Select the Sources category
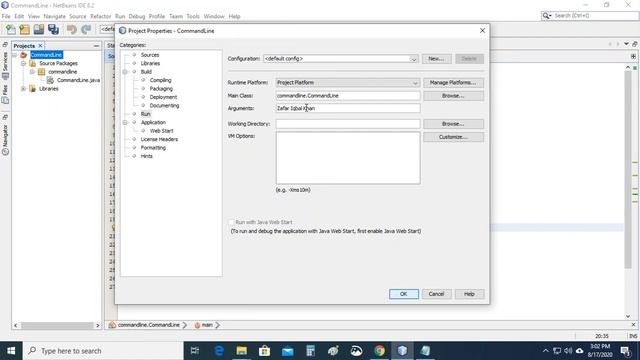 (150, 55)
